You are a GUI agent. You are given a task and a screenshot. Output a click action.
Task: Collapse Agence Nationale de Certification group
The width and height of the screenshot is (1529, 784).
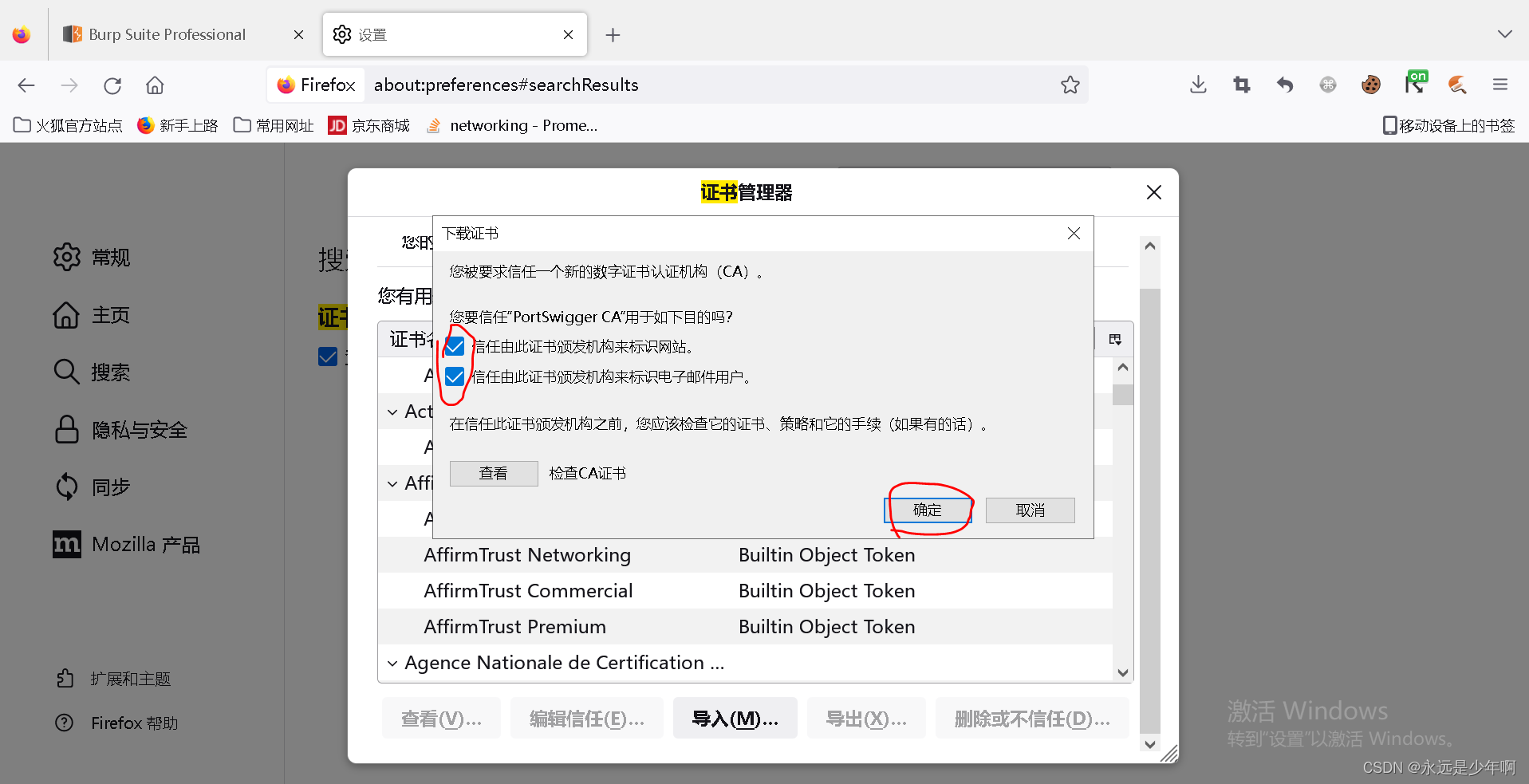(x=392, y=663)
